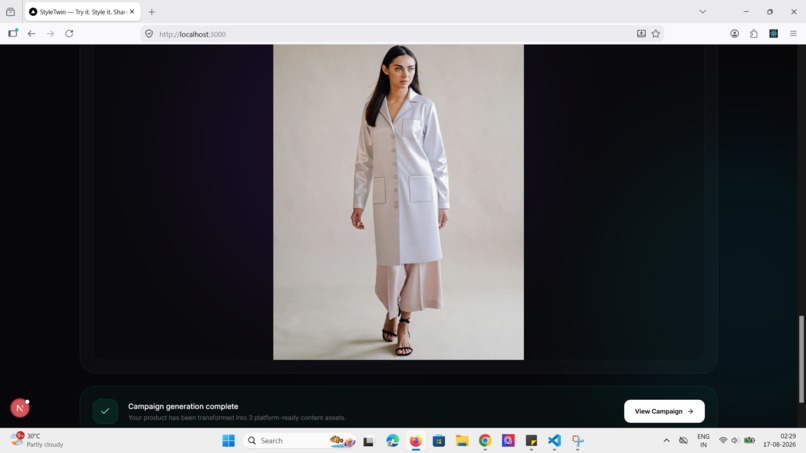The height and width of the screenshot is (453, 806).
Task: Show hidden system tray icons
Action: tap(666, 441)
